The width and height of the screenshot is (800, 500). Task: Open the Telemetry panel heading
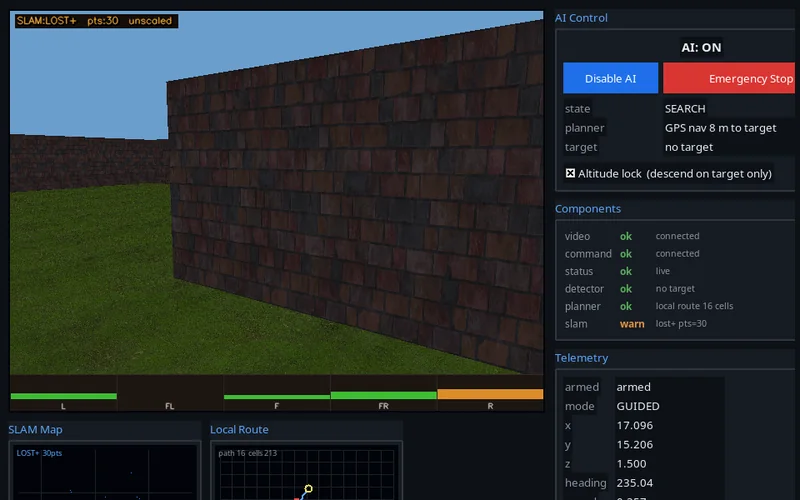581,358
